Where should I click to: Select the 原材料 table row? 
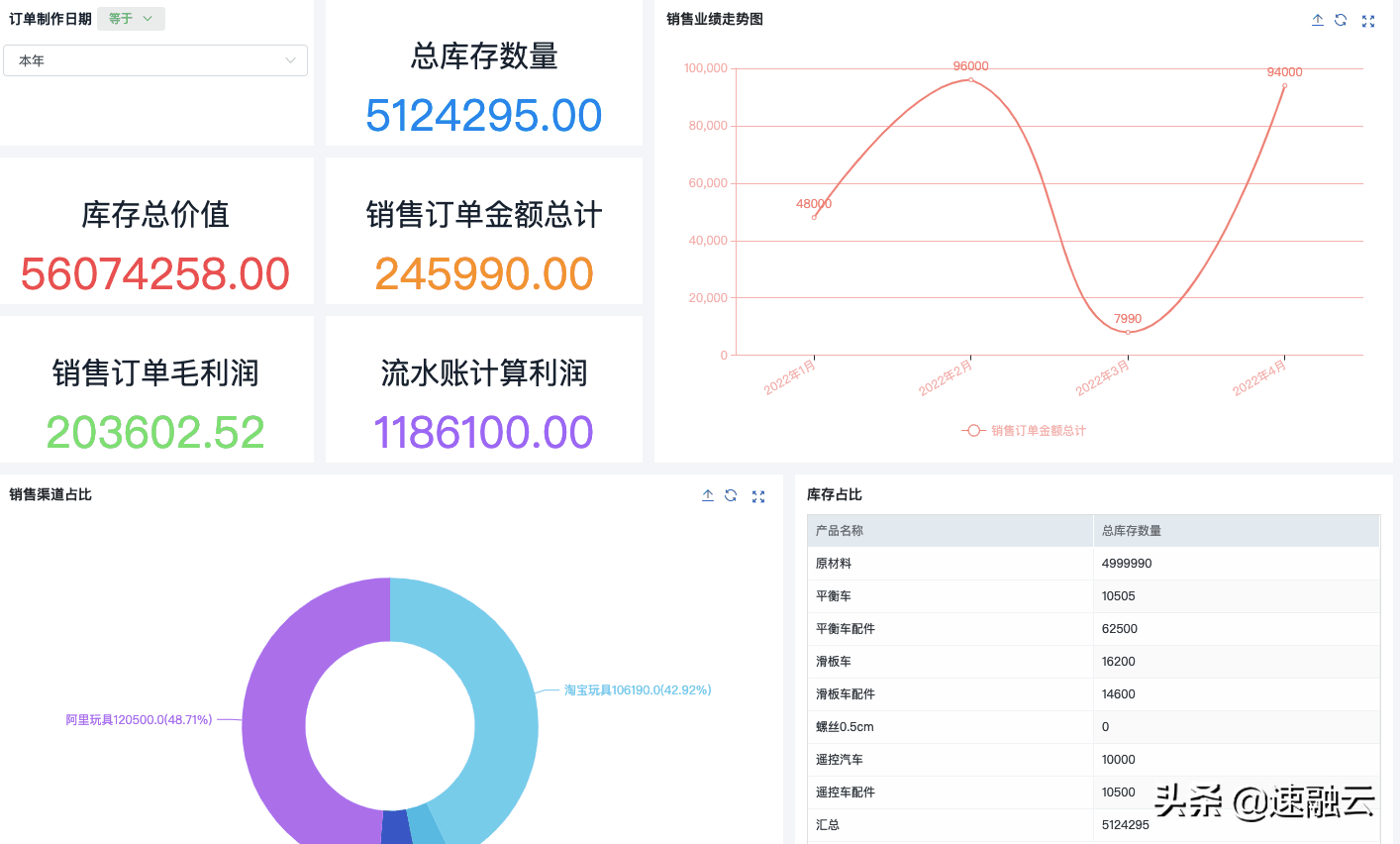click(1093, 564)
